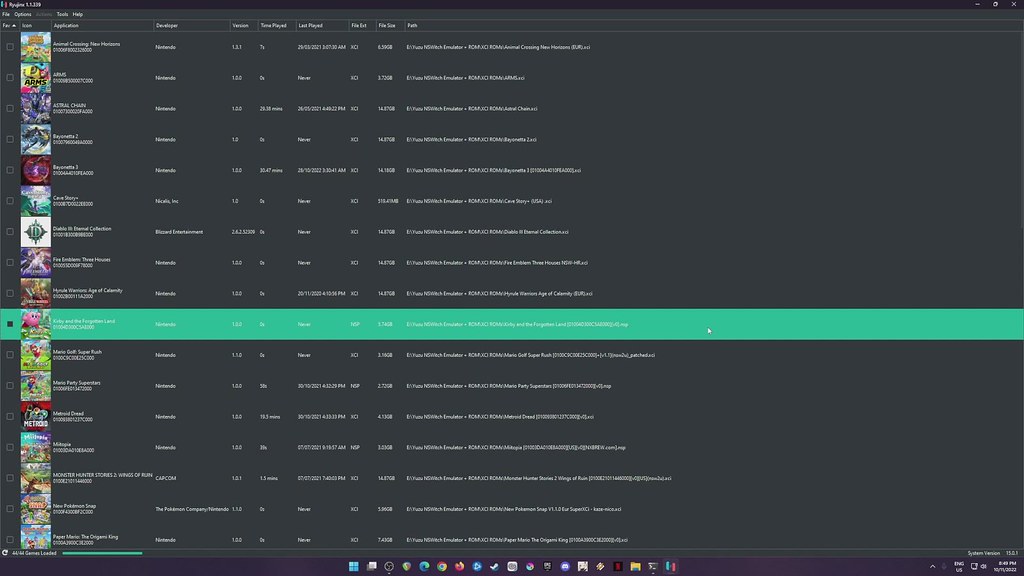This screenshot has width=1024, height=576.
Task: Click the Monster Hunter Stories 2 icon
Action: pyautogui.click(x=35, y=478)
